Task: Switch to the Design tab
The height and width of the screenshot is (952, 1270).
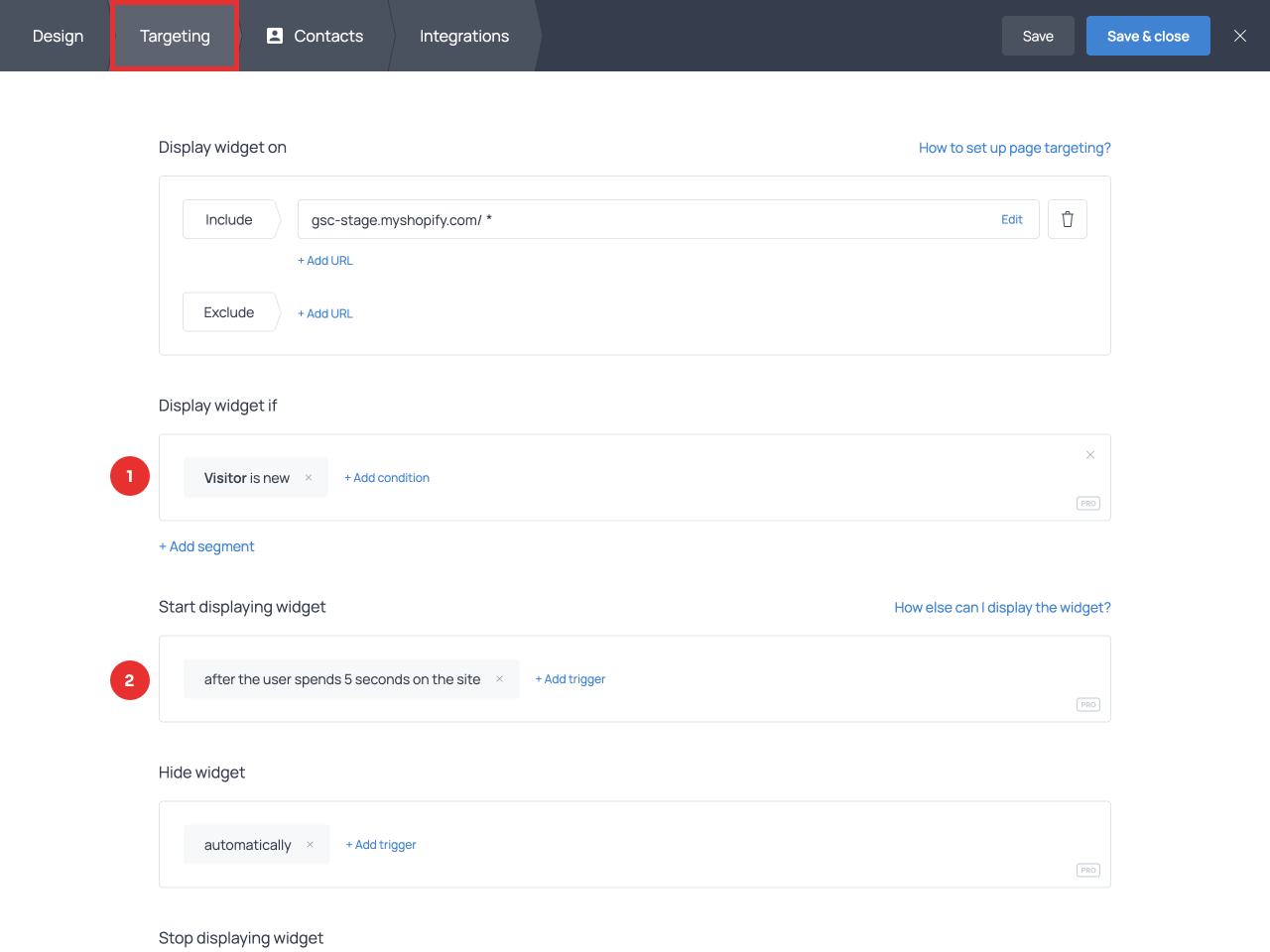Action: (58, 36)
